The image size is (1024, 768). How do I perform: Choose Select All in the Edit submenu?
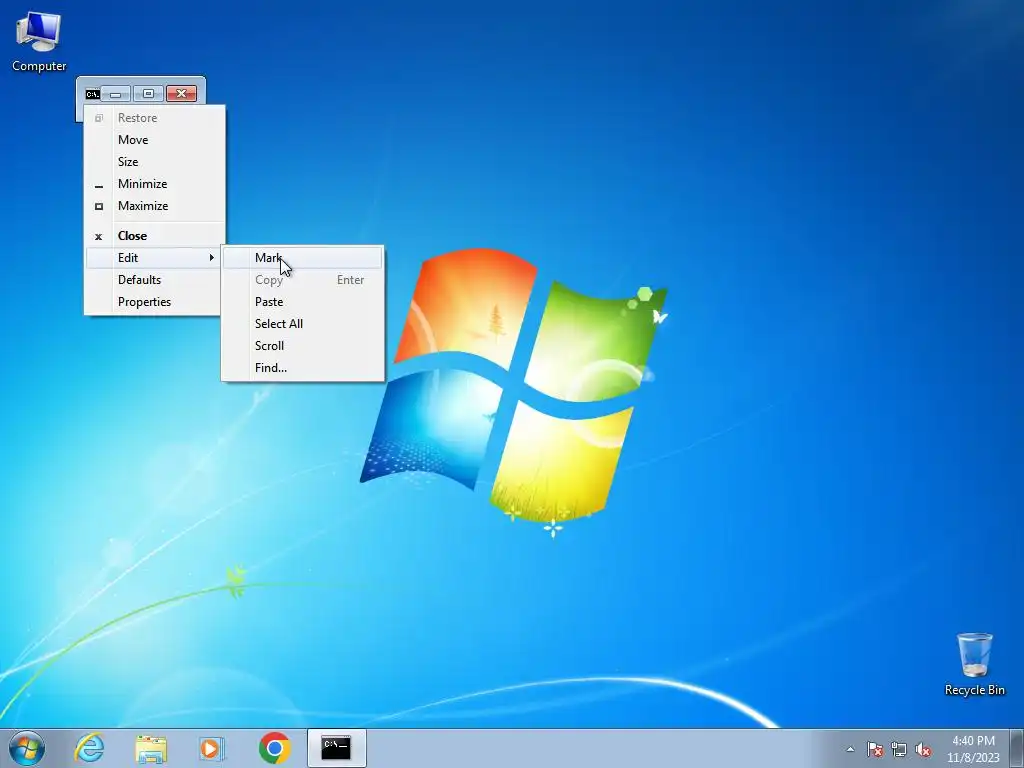[302, 324]
